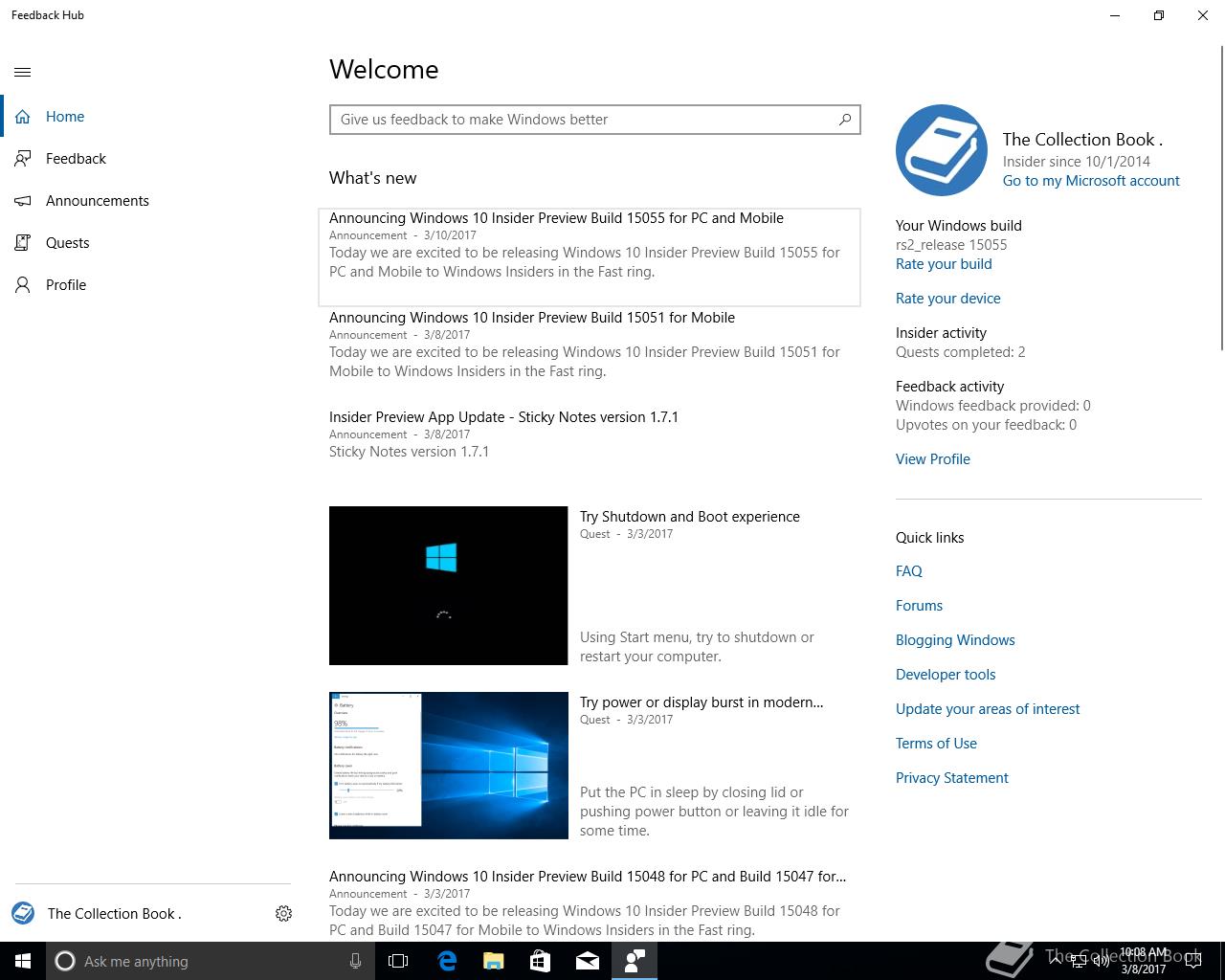Minimize the Feedback Hub window
Screen dimensions: 1225x980
[x=1115, y=15]
